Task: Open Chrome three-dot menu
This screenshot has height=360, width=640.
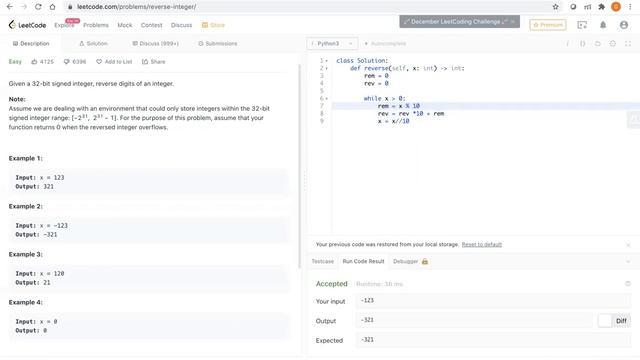Action: pyautogui.click(x=630, y=7)
